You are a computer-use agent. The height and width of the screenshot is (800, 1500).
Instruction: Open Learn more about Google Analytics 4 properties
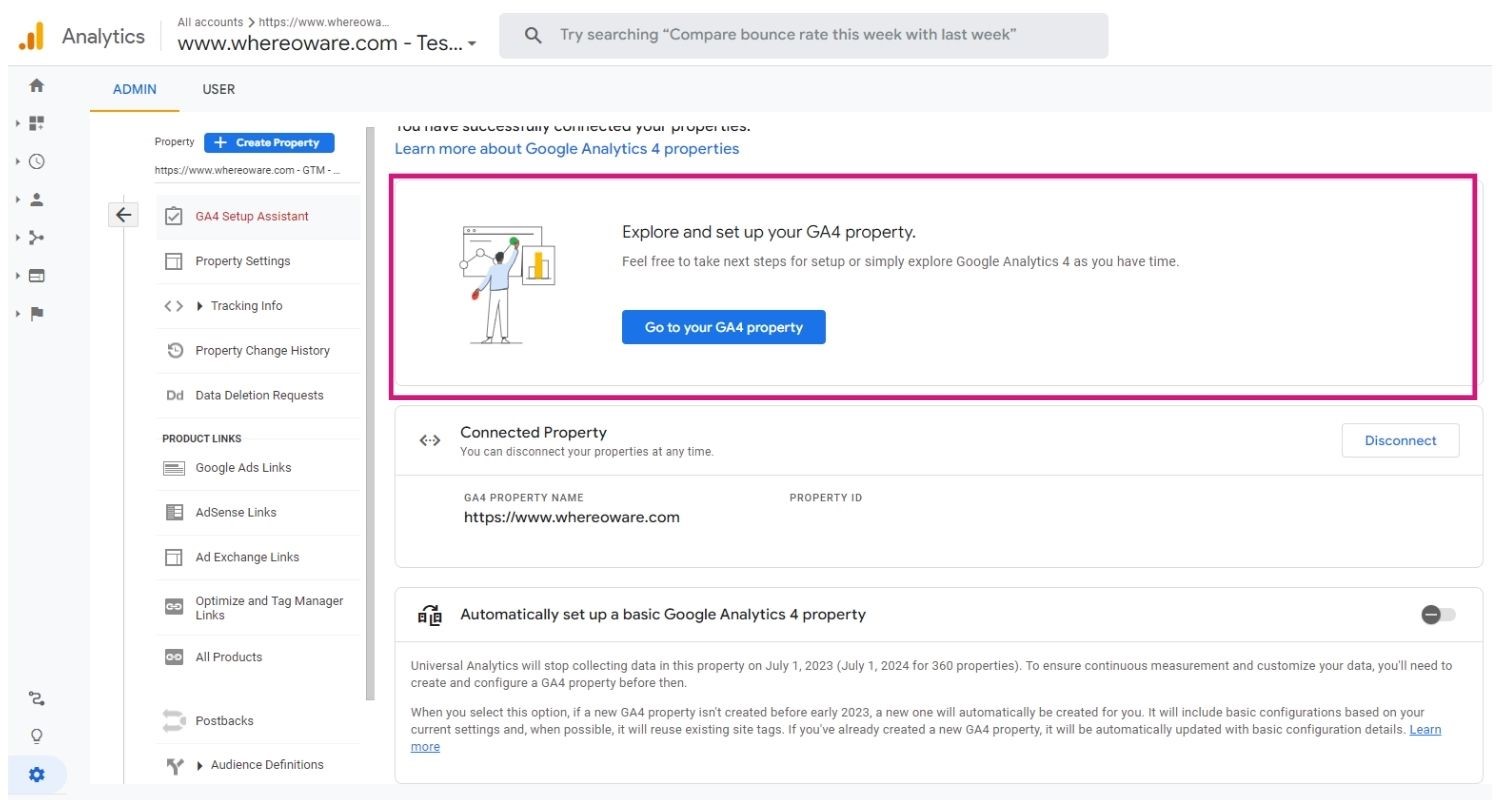coord(567,148)
